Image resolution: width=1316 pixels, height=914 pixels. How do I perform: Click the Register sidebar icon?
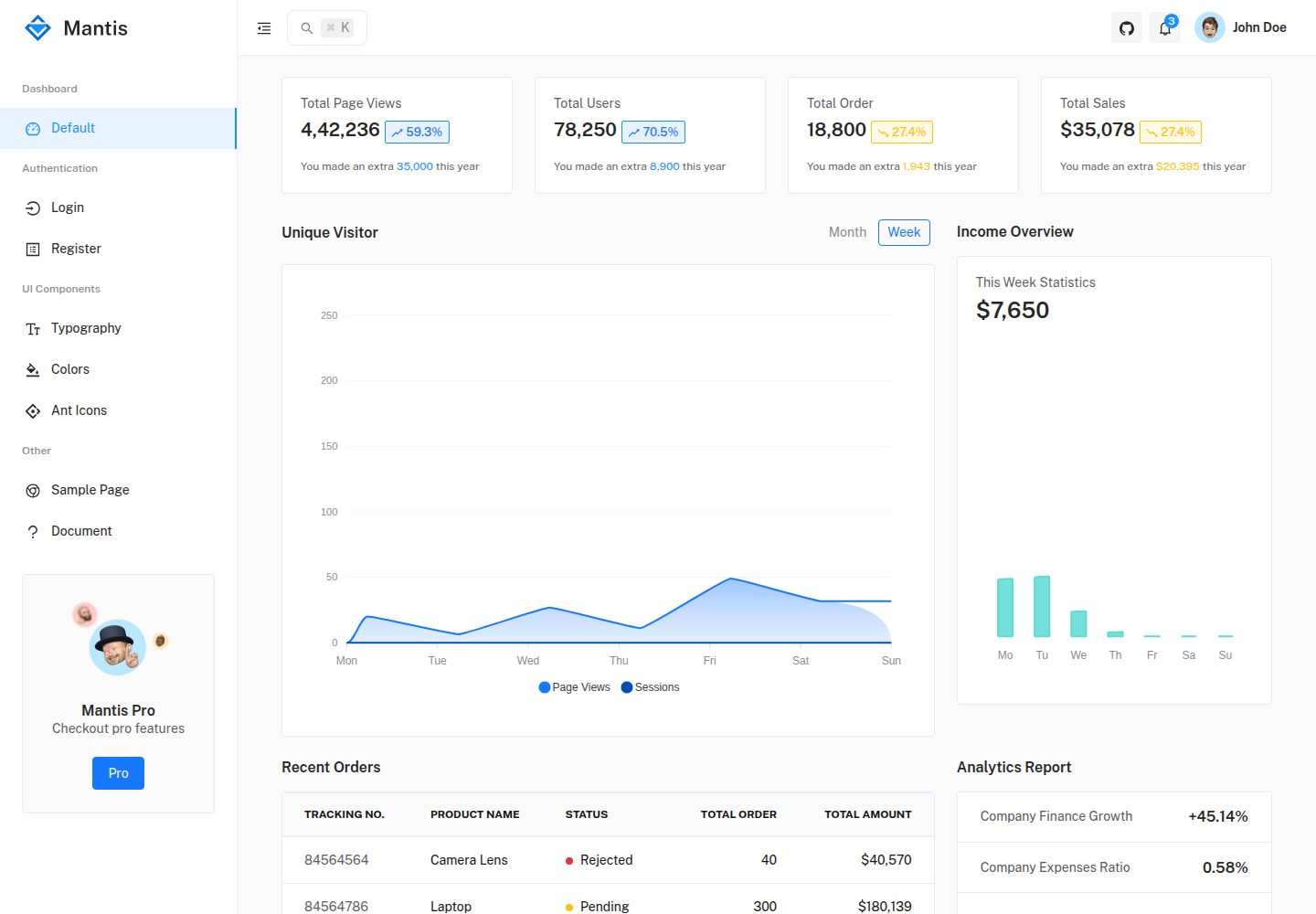(x=33, y=250)
